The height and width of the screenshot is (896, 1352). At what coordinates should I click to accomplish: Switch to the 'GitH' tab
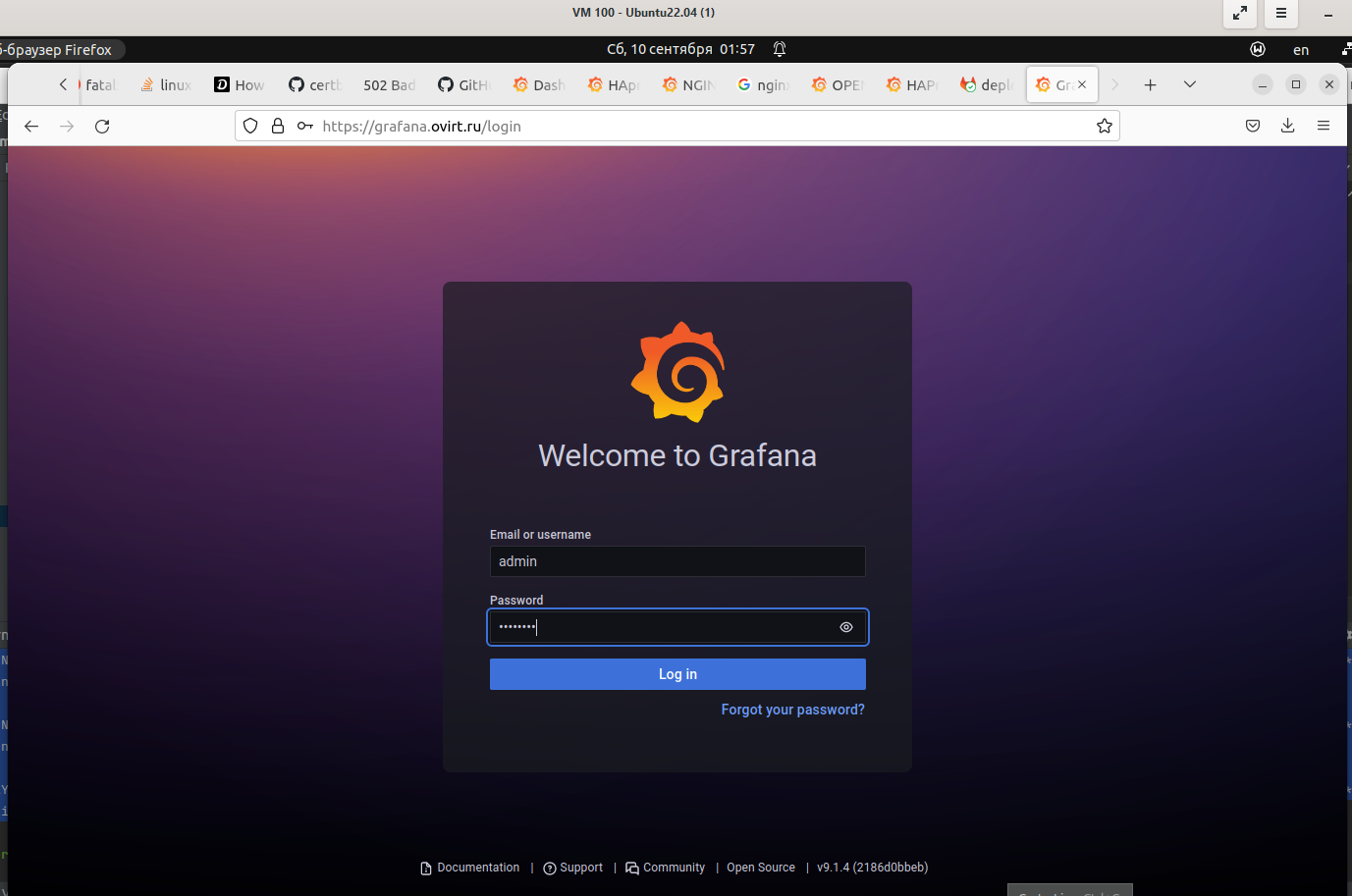463,85
